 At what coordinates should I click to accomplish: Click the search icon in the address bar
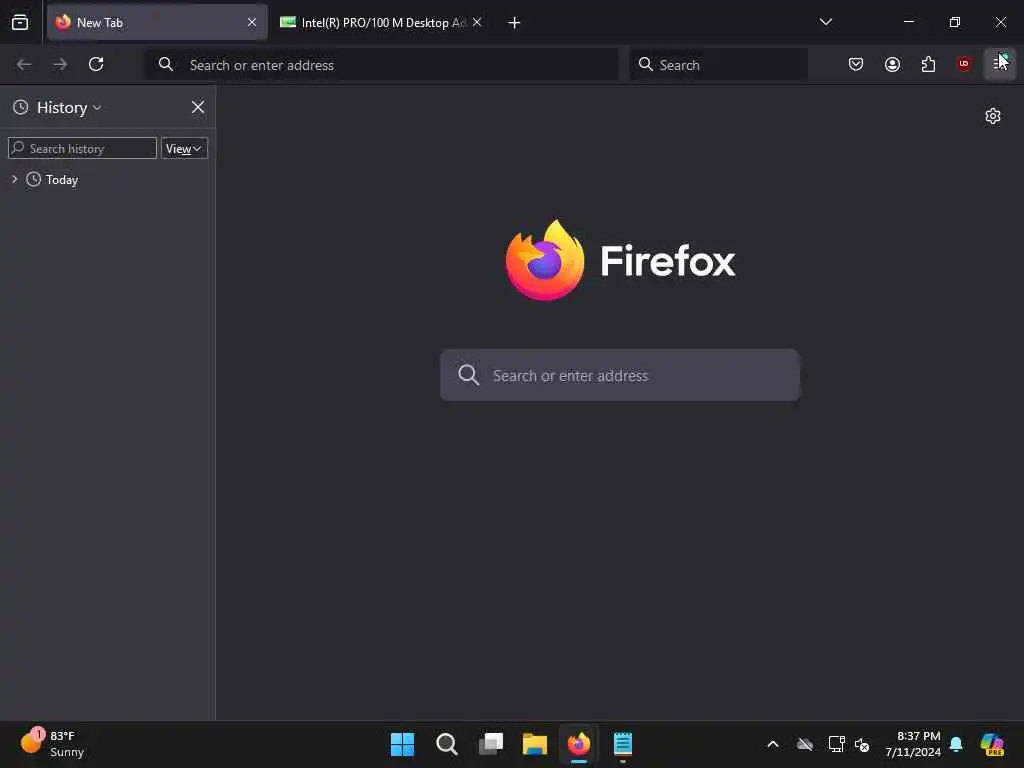pos(166,64)
